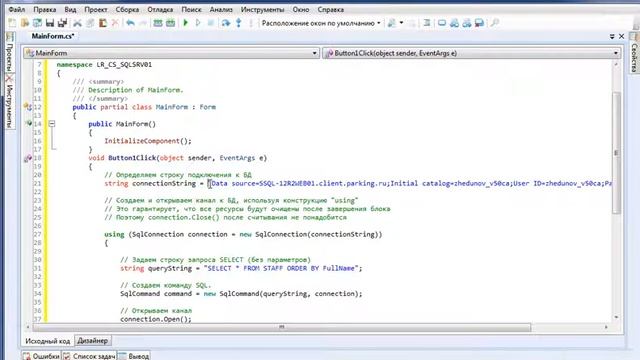
Task: Open the Вид menu
Action: (70, 9)
